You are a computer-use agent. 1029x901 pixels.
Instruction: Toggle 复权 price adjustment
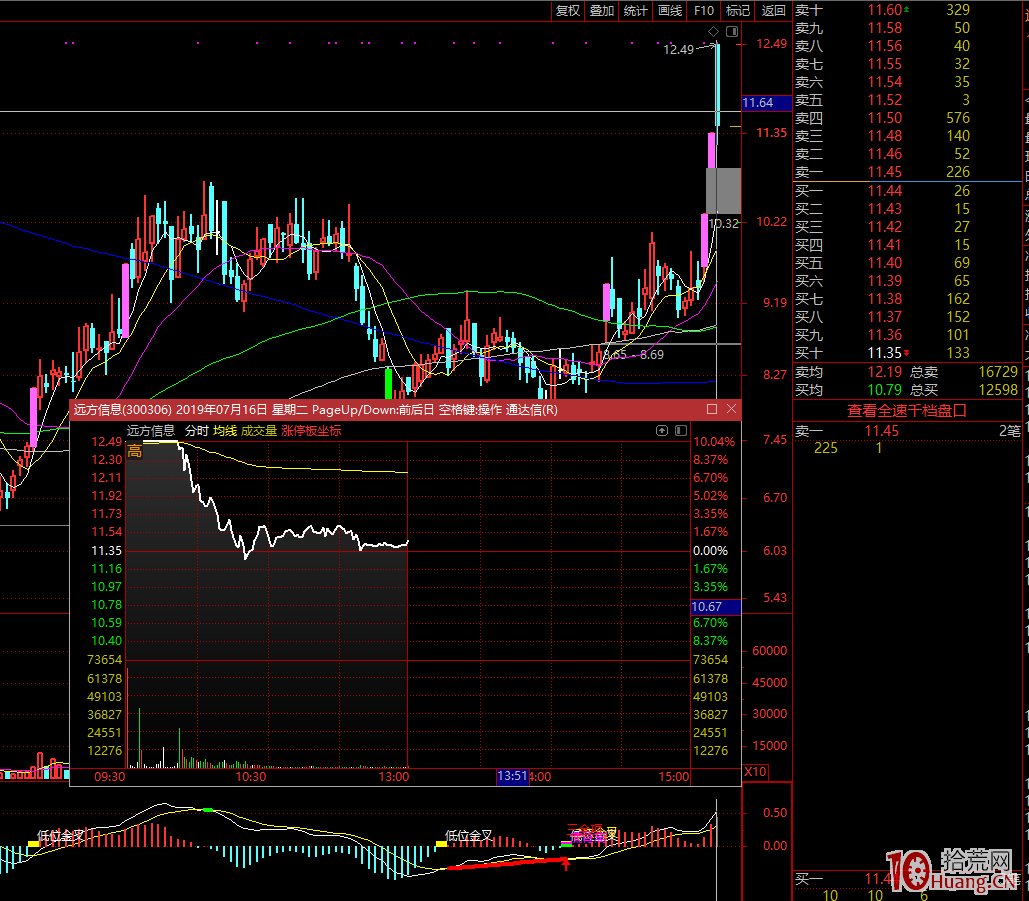(x=567, y=10)
